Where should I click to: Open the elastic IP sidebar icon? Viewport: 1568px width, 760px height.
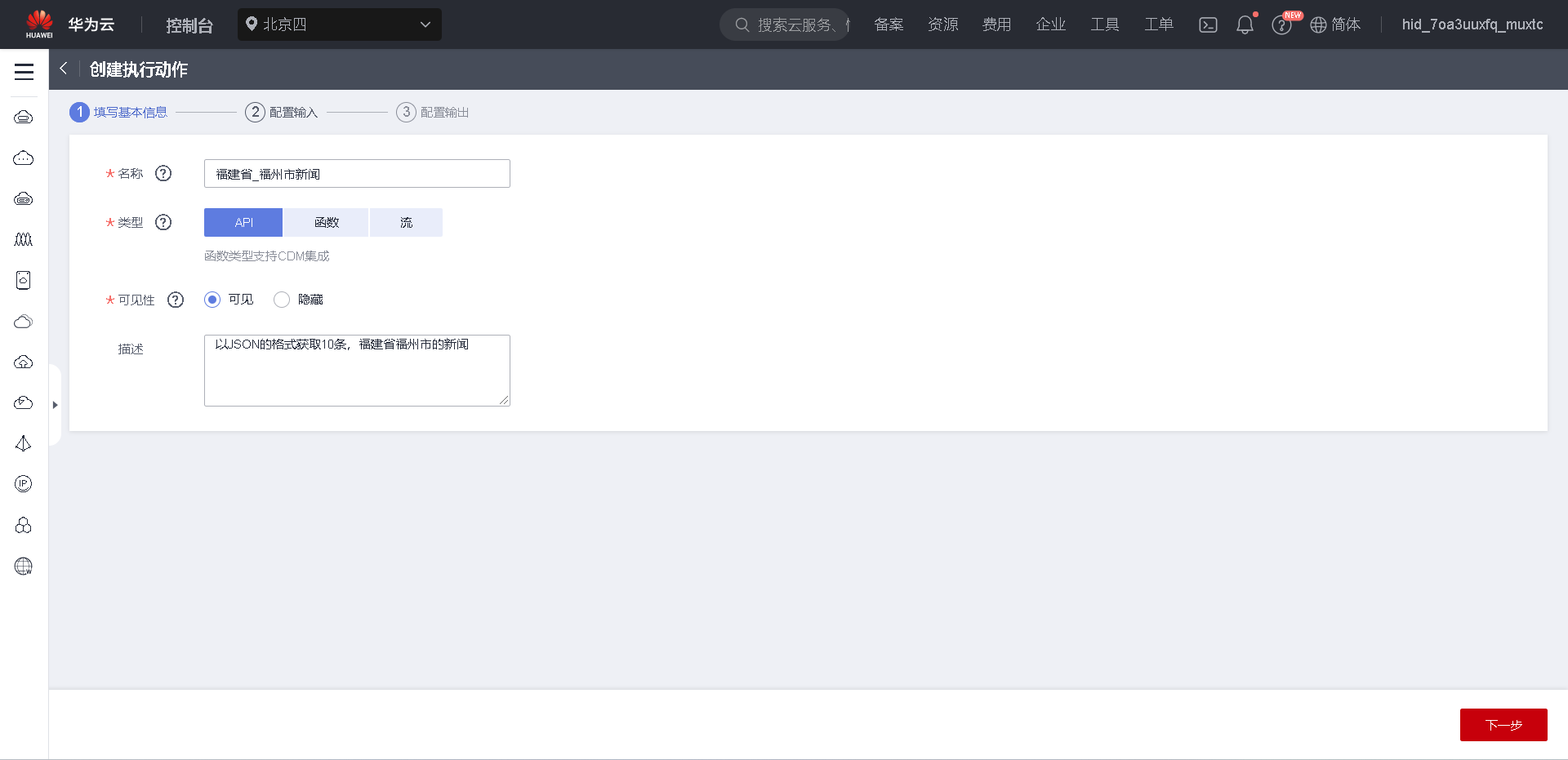24,485
